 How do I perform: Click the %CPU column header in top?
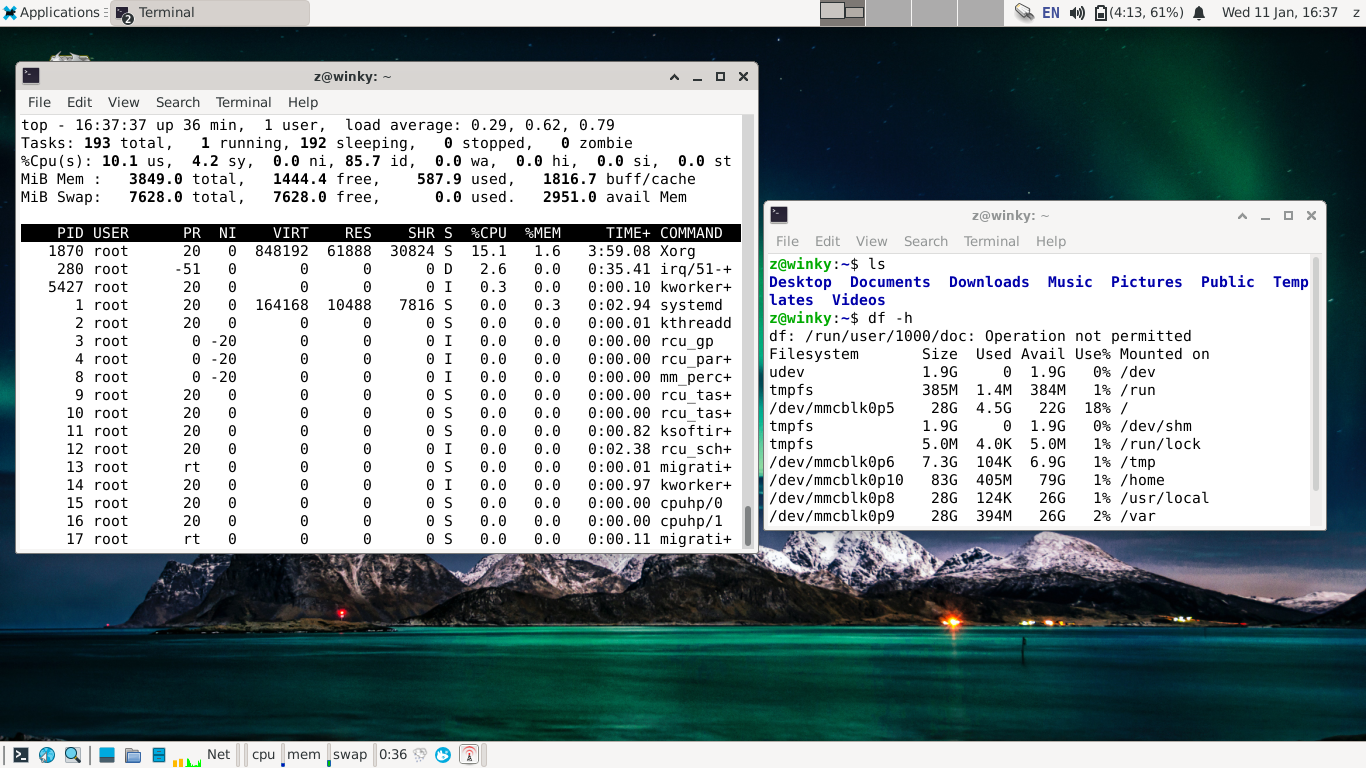(489, 233)
